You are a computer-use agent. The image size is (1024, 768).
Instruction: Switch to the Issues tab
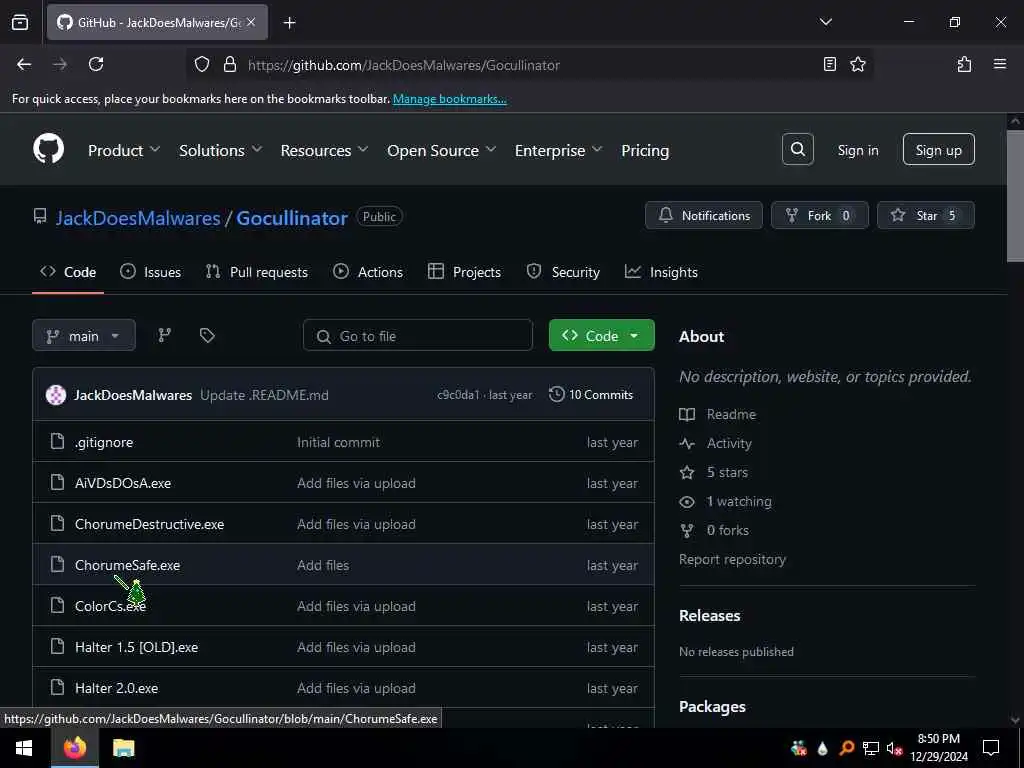(x=150, y=272)
